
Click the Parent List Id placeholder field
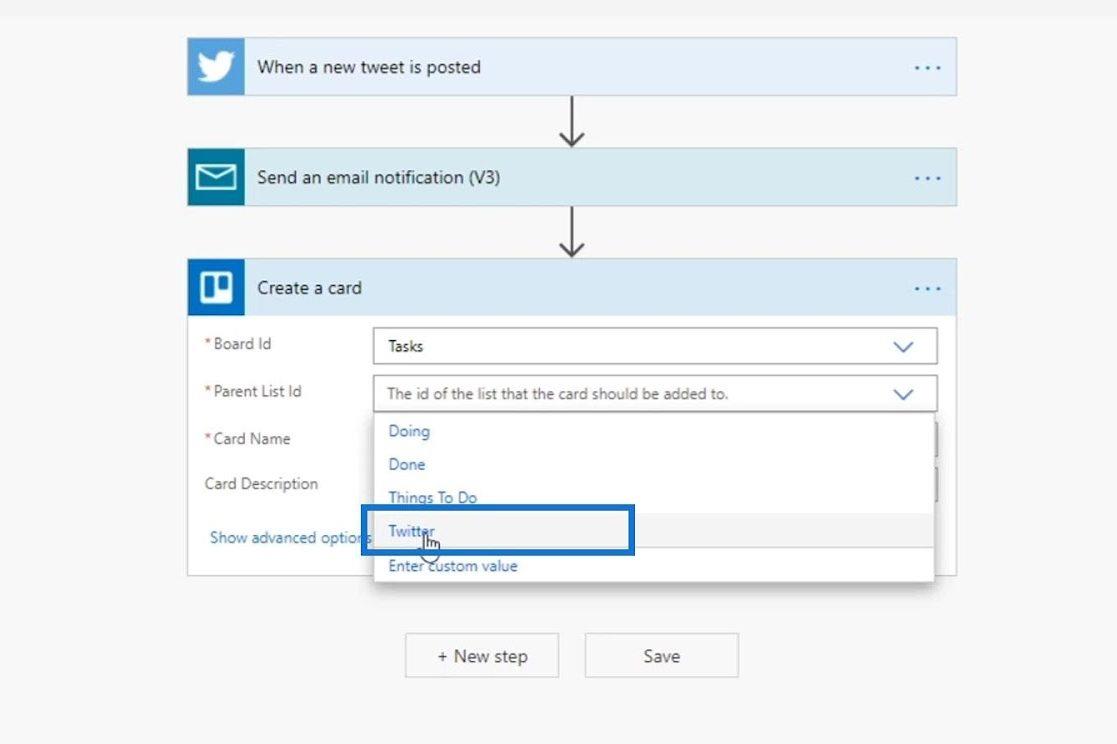pyautogui.click(x=655, y=393)
